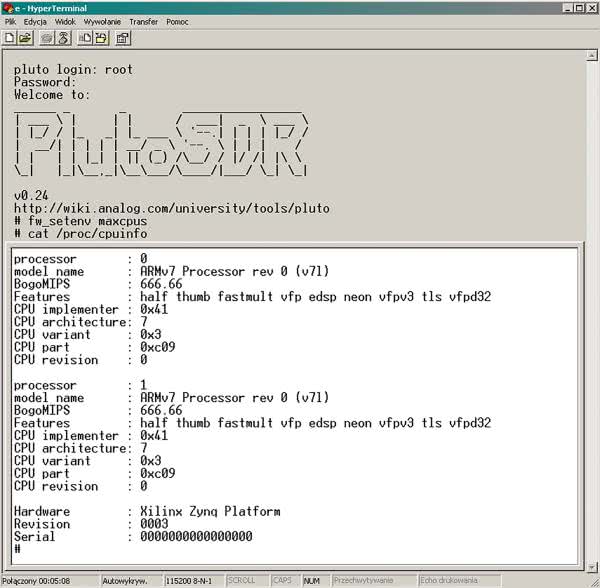Screen dimensions: 600x588
Task: Click the terminal prompt at the last line
Action: pyautogui.click(x=18, y=549)
